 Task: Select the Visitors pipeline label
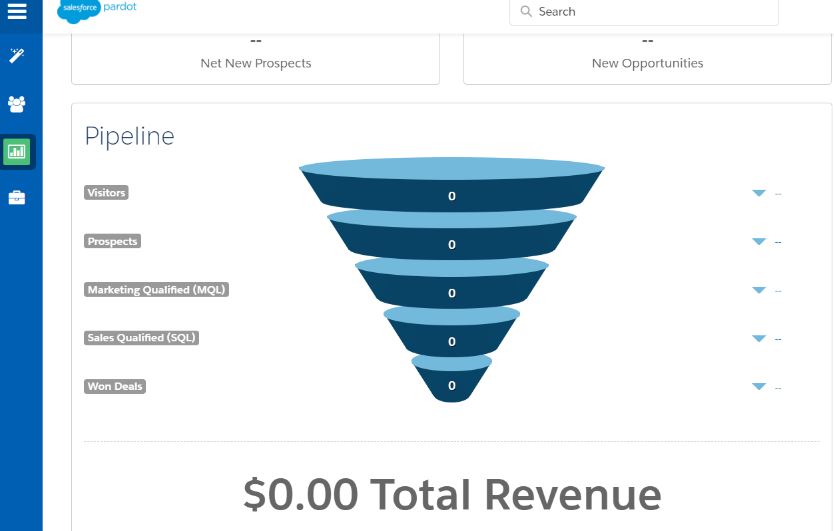pyautogui.click(x=106, y=193)
